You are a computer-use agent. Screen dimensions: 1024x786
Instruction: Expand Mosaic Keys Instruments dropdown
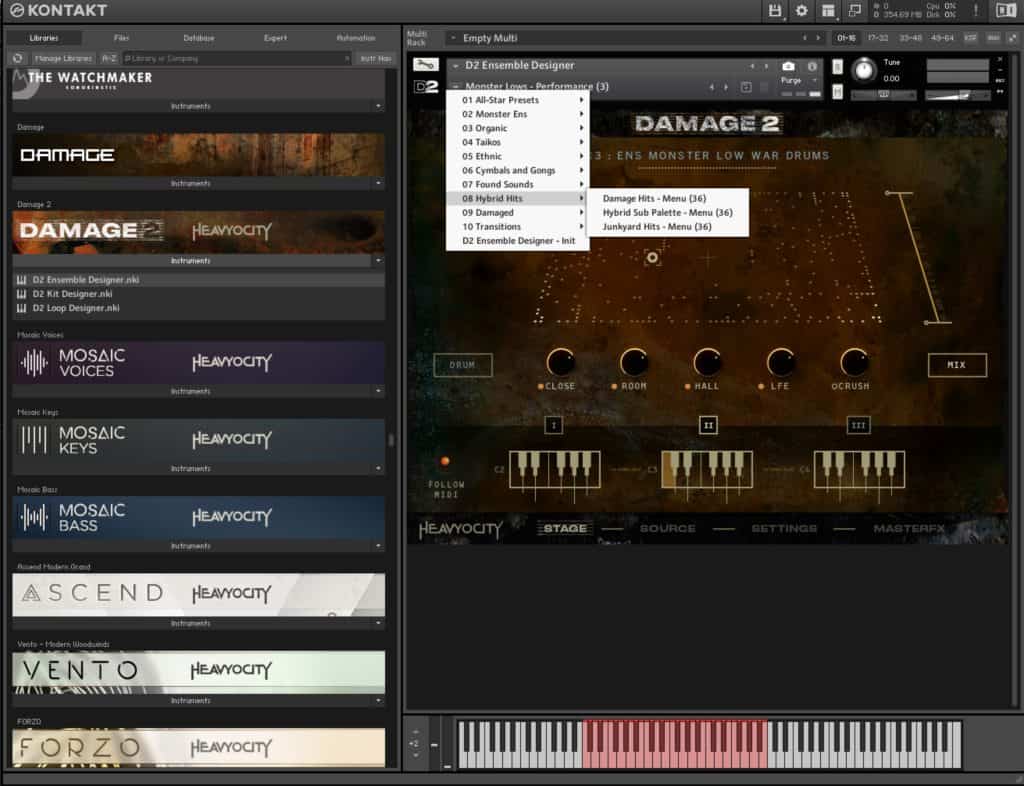pyautogui.click(x=378, y=468)
